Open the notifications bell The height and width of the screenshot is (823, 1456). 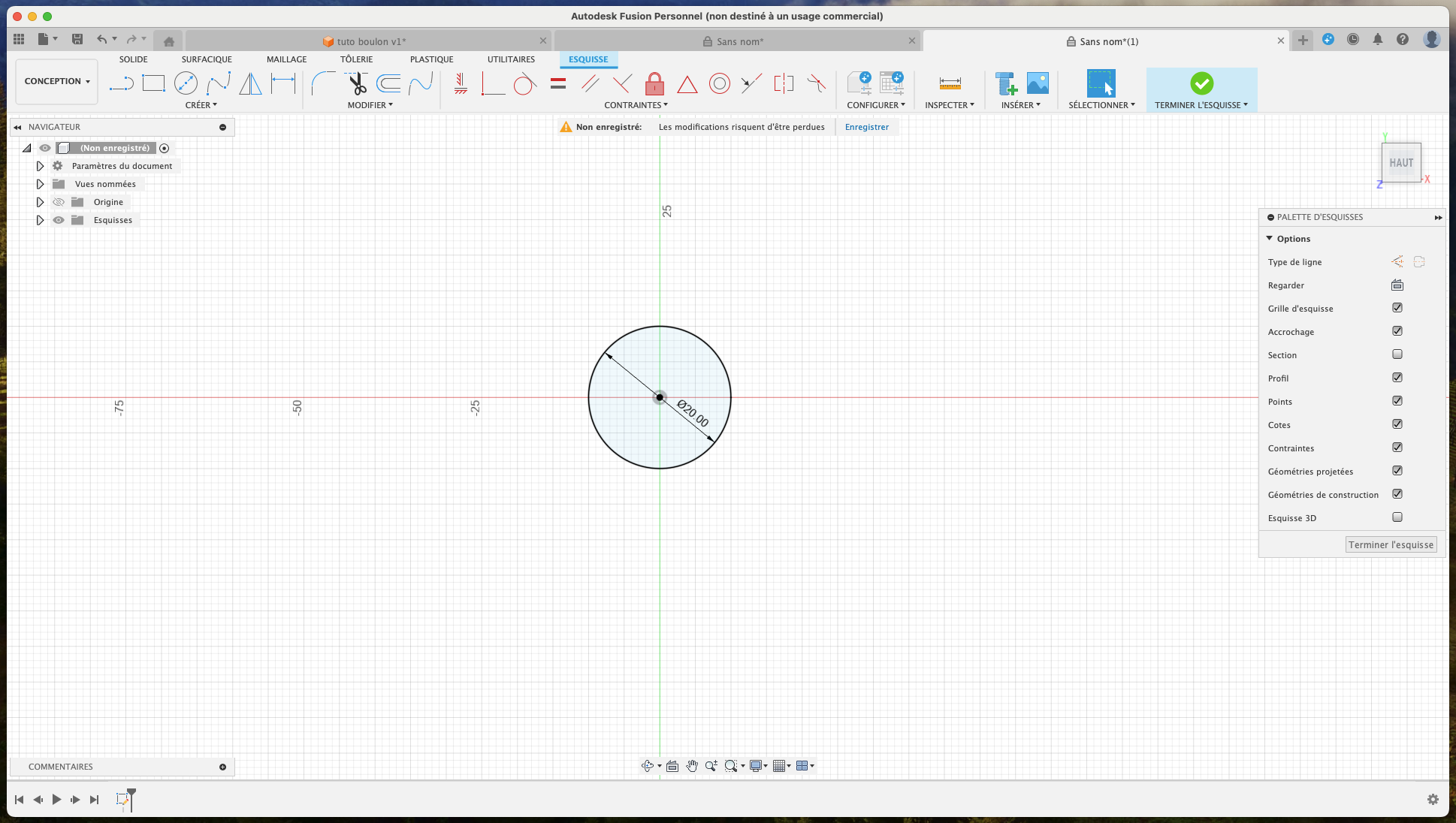(x=1377, y=39)
